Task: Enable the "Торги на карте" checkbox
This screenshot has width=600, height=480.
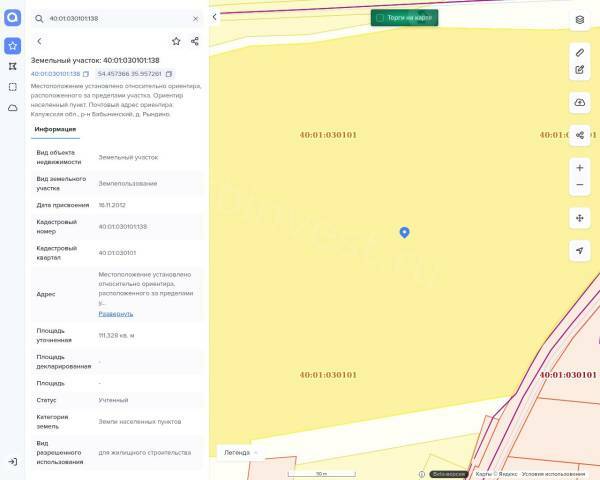Action: [x=380, y=17]
